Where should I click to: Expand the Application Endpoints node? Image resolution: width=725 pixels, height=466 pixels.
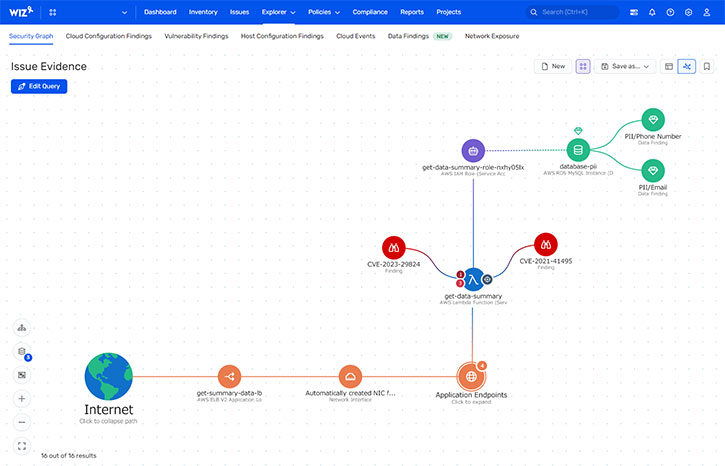[x=471, y=376]
